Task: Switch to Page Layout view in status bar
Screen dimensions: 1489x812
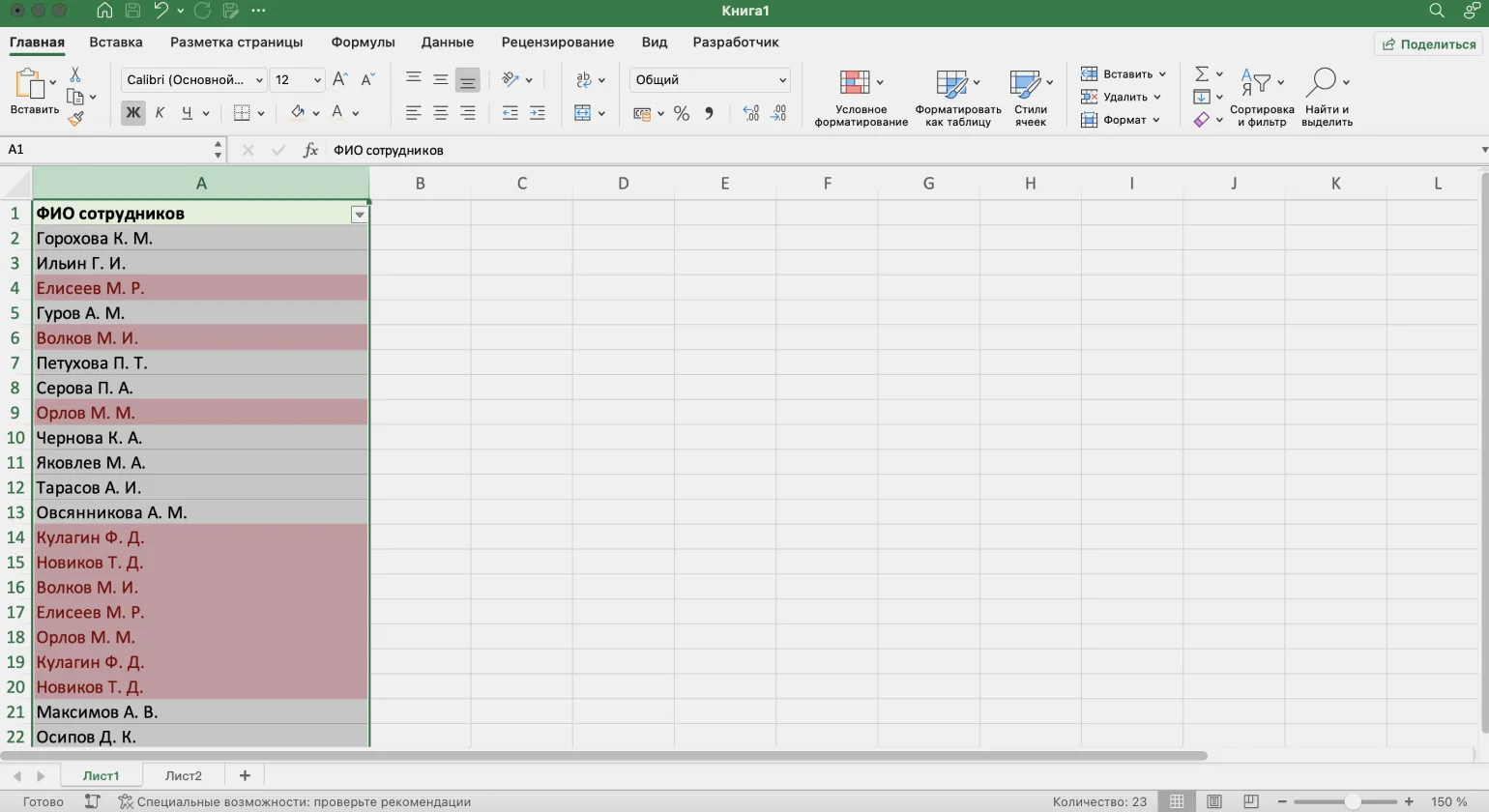Action: point(1214,801)
